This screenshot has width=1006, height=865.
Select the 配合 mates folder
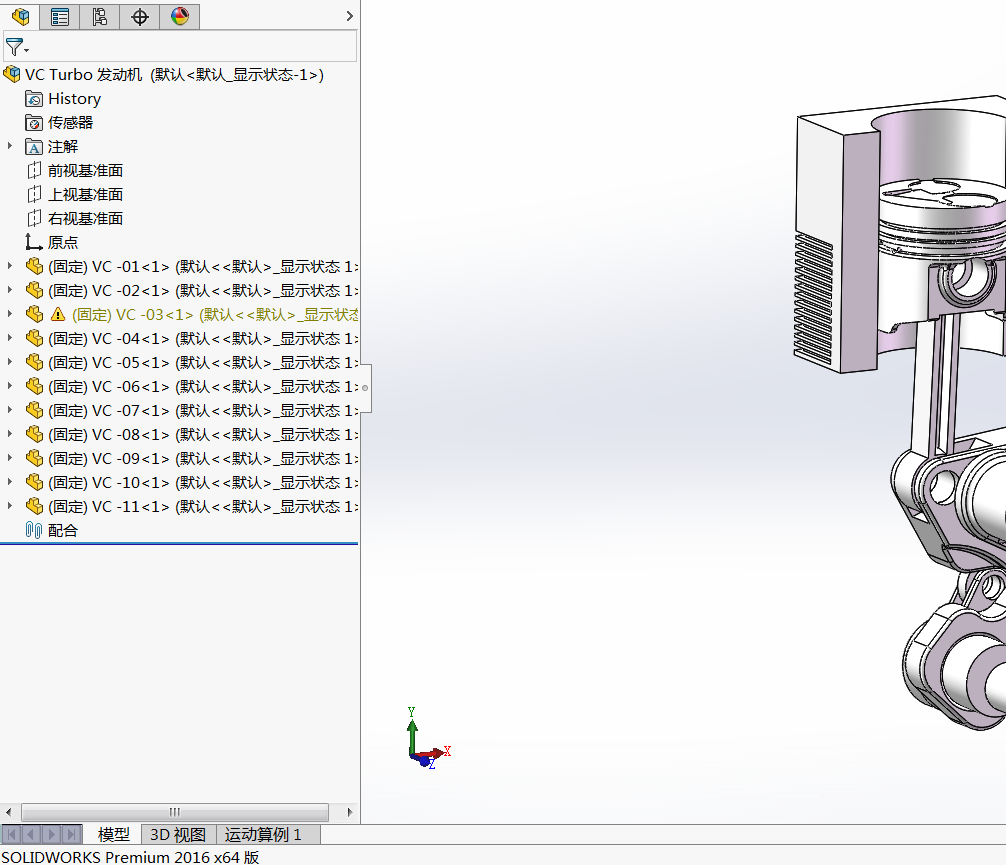(x=63, y=531)
